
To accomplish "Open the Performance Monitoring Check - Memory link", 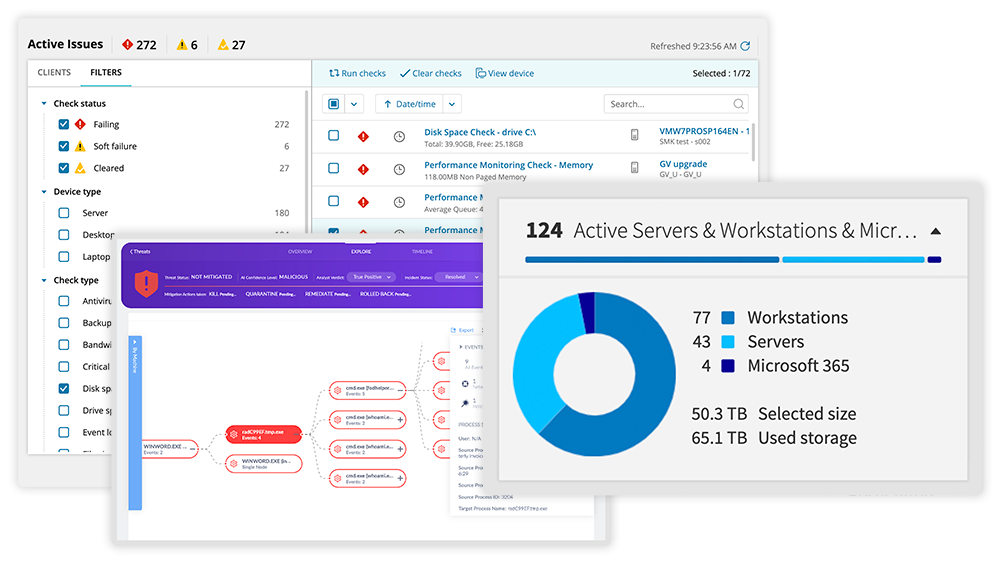I will (x=508, y=165).
